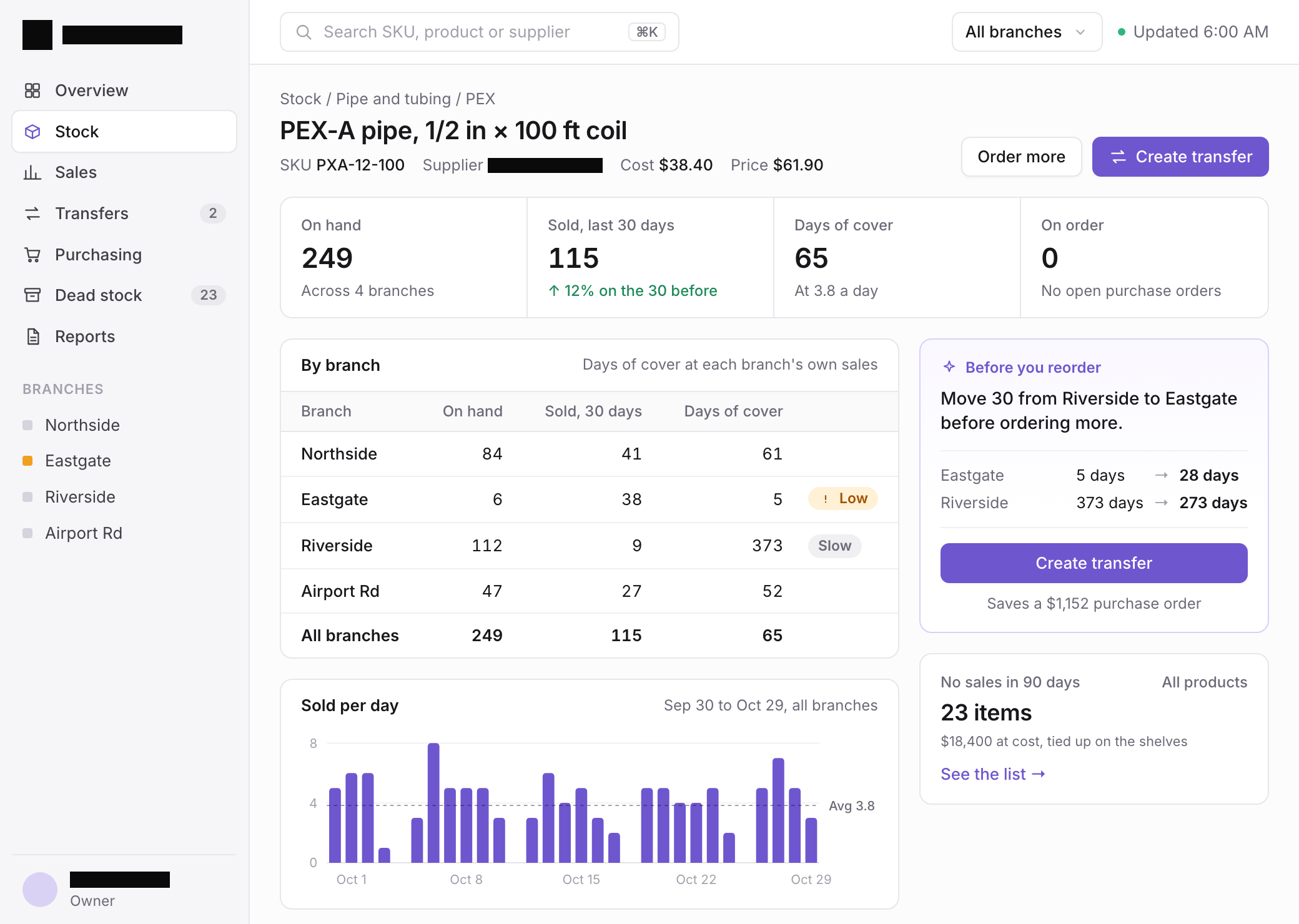1299x924 pixels.
Task: Click the Northside row in By branch table
Action: tap(590, 454)
